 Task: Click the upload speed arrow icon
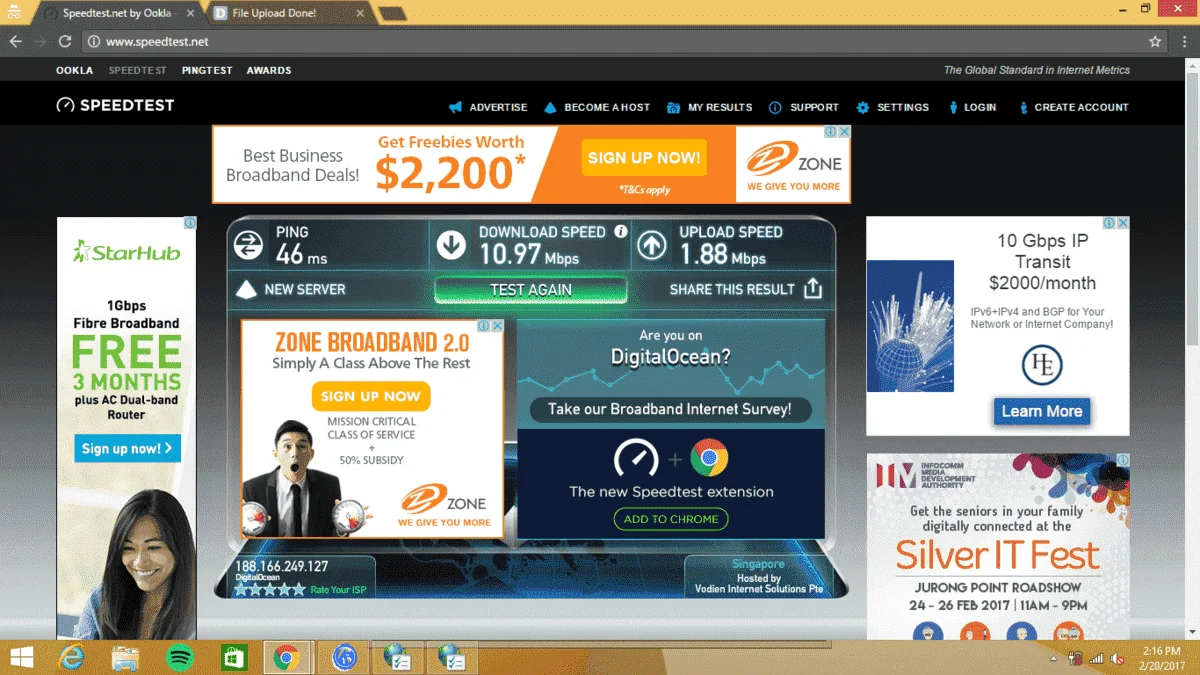point(652,245)
